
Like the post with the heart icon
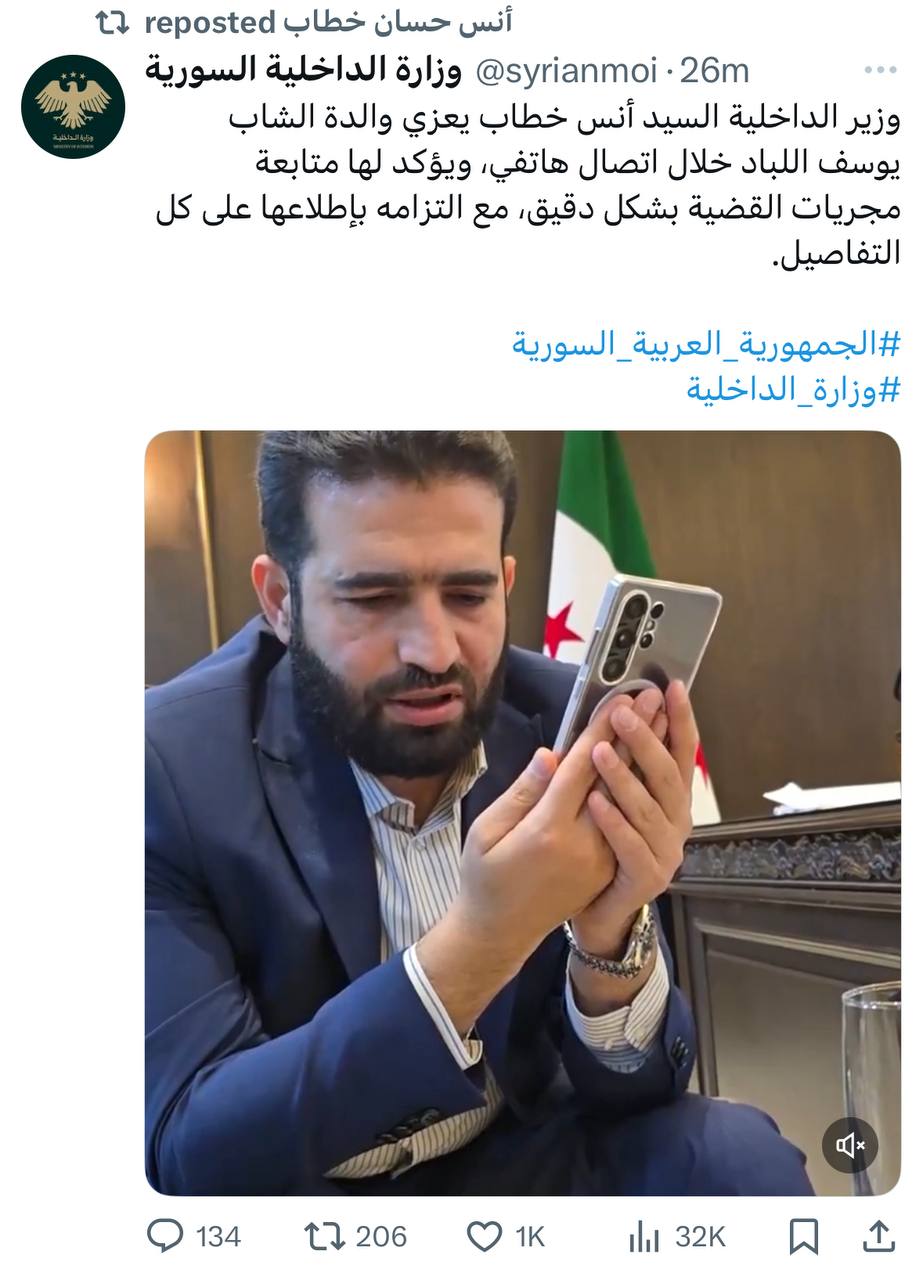click(x=485, y=1237)
